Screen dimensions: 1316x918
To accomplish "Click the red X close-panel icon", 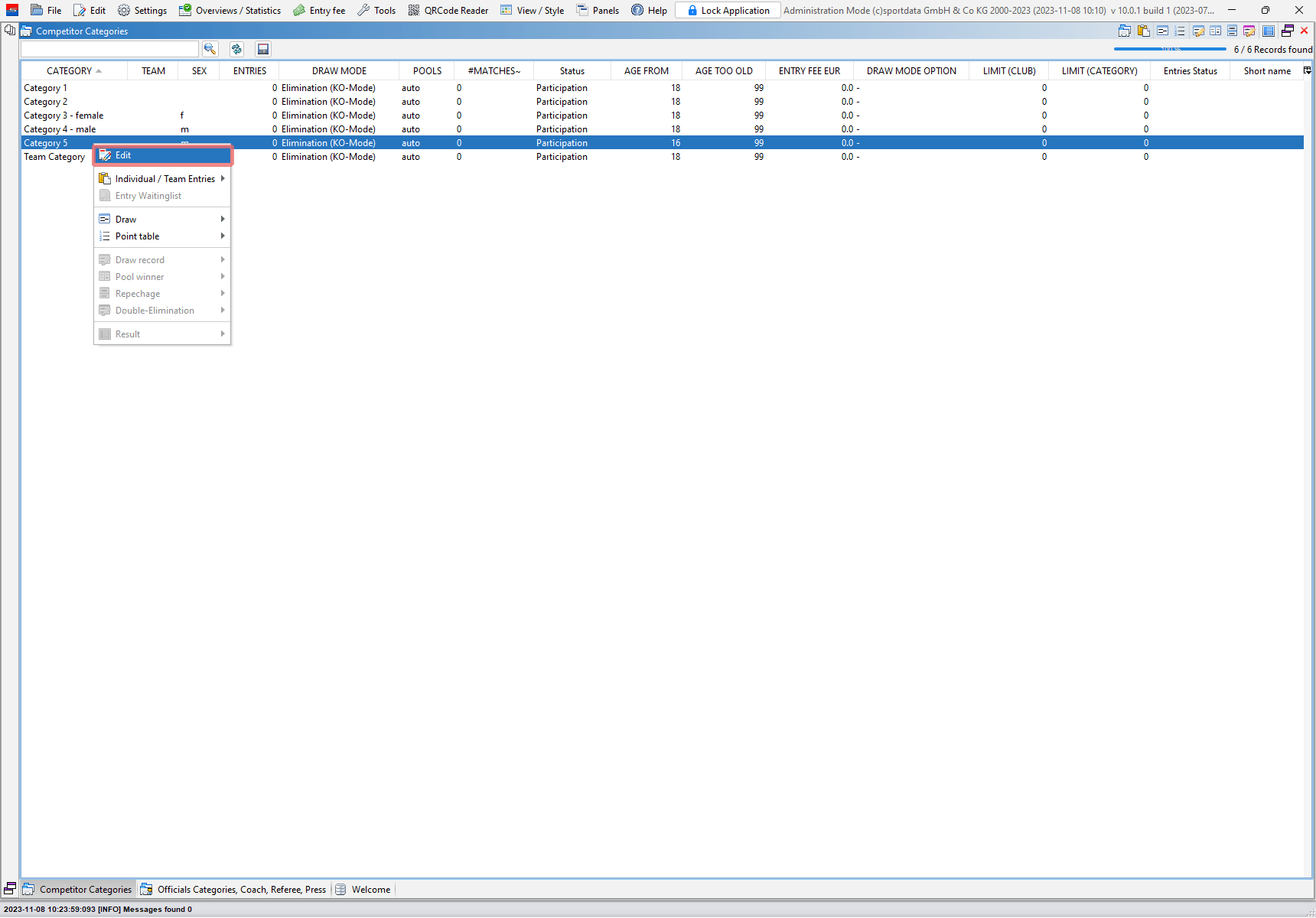I will [1305, 31].
